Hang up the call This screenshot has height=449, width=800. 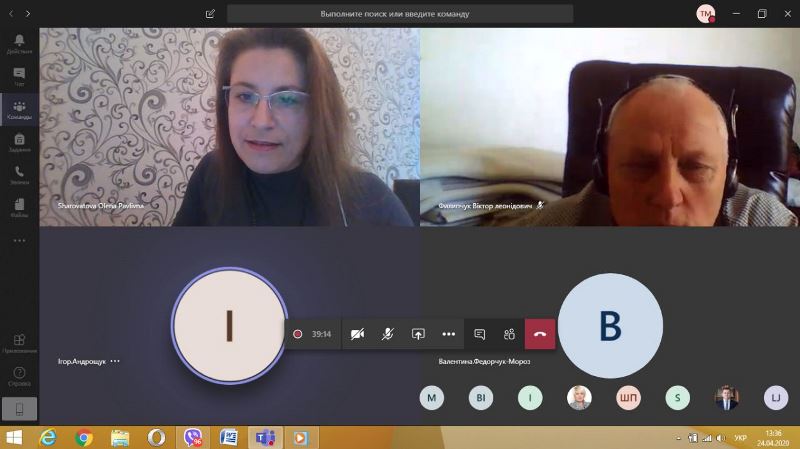(540, 334)
